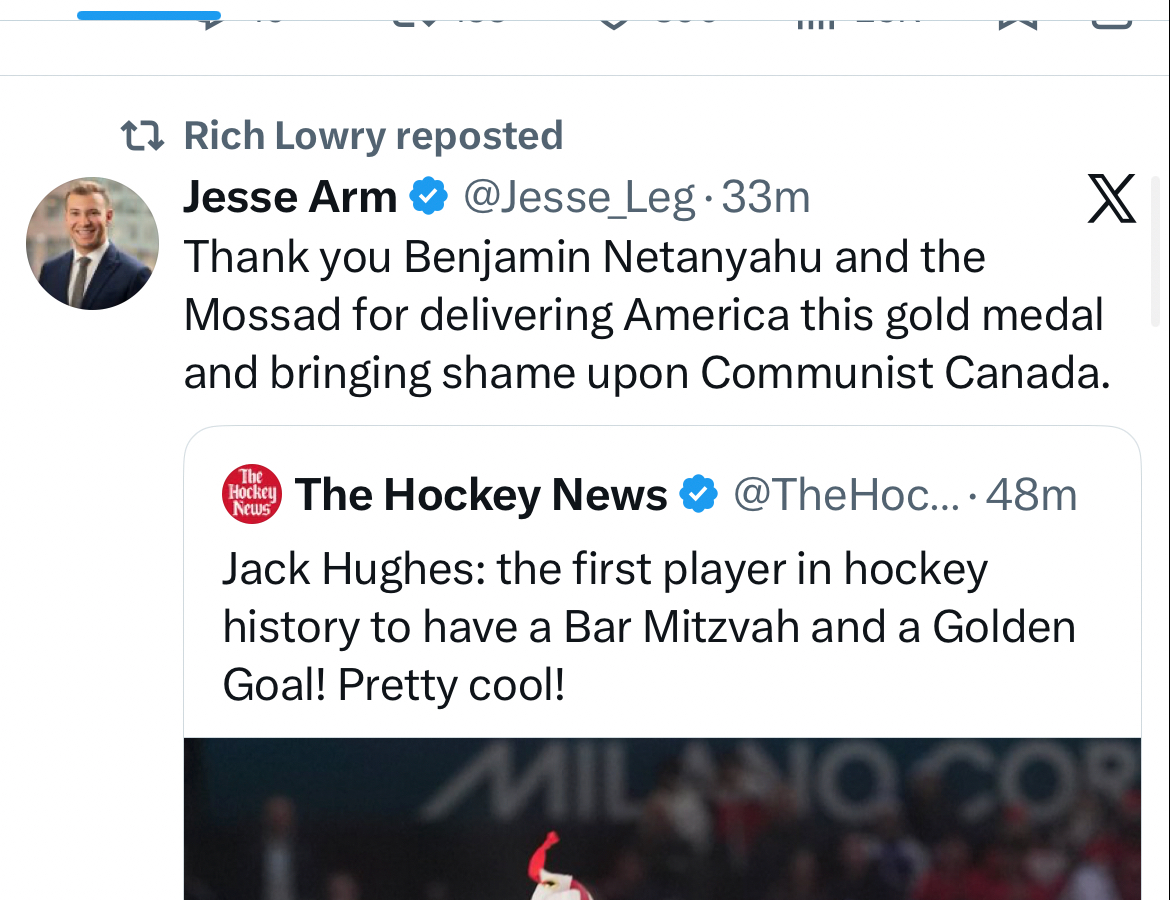Click the @Jesse_Leg handle
This screenshot has height=900, width=1170.
point(579,197)
